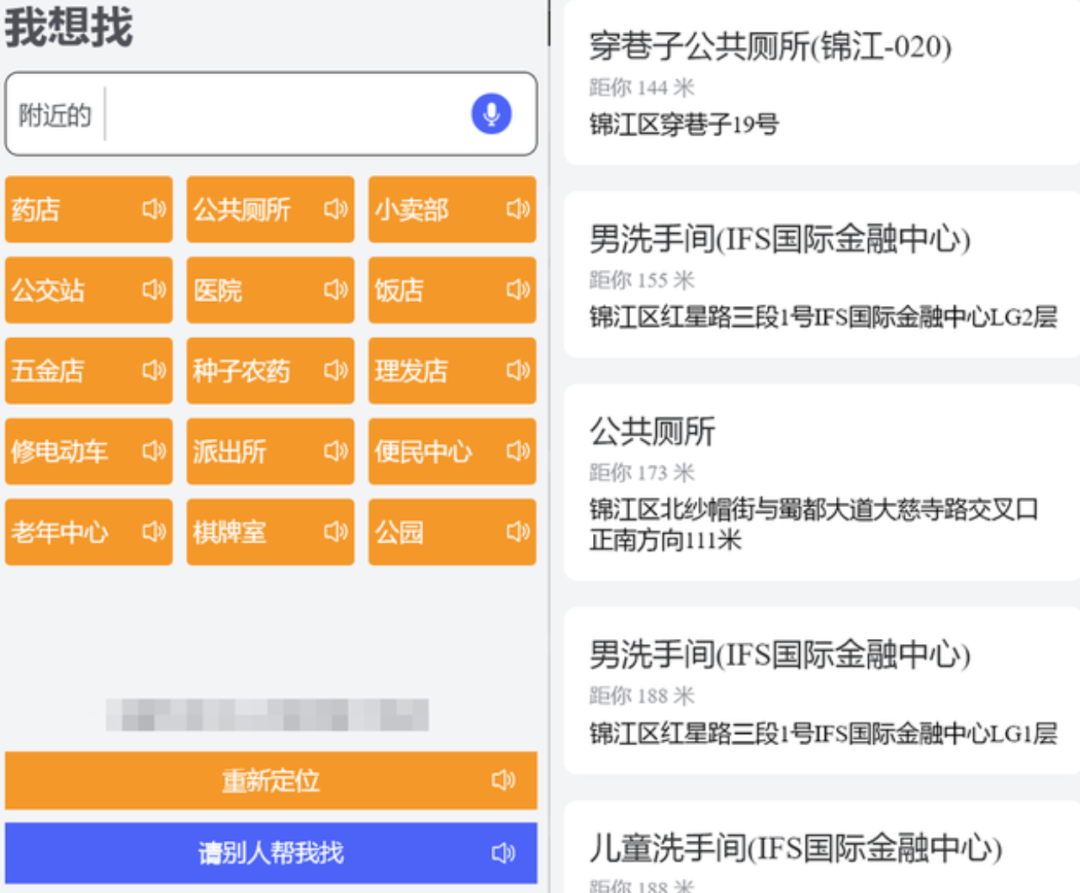
Task: Play audio for 医院 via speaker icon
Action: coord(336,290)
